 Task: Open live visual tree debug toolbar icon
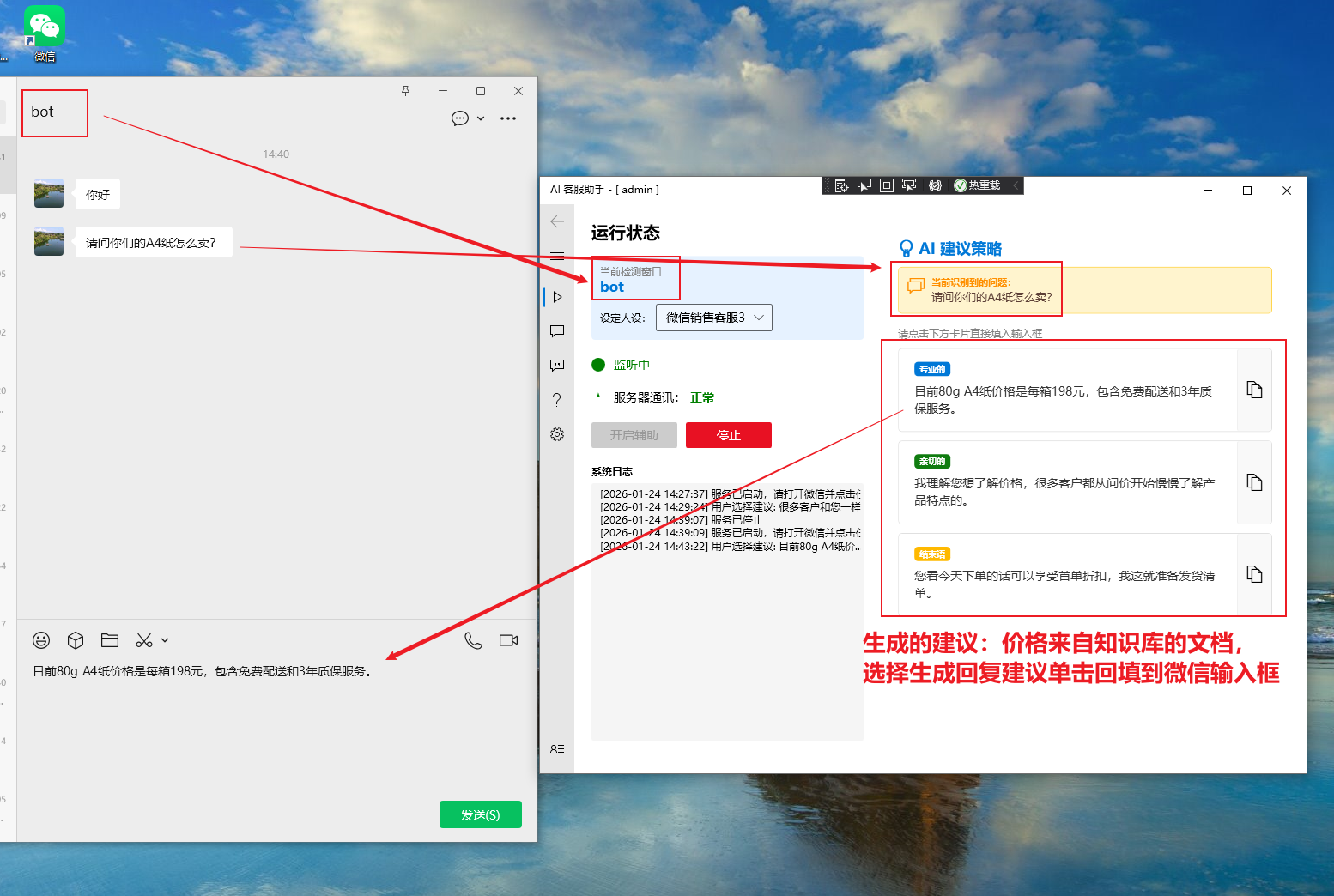(x=841, y=185)
